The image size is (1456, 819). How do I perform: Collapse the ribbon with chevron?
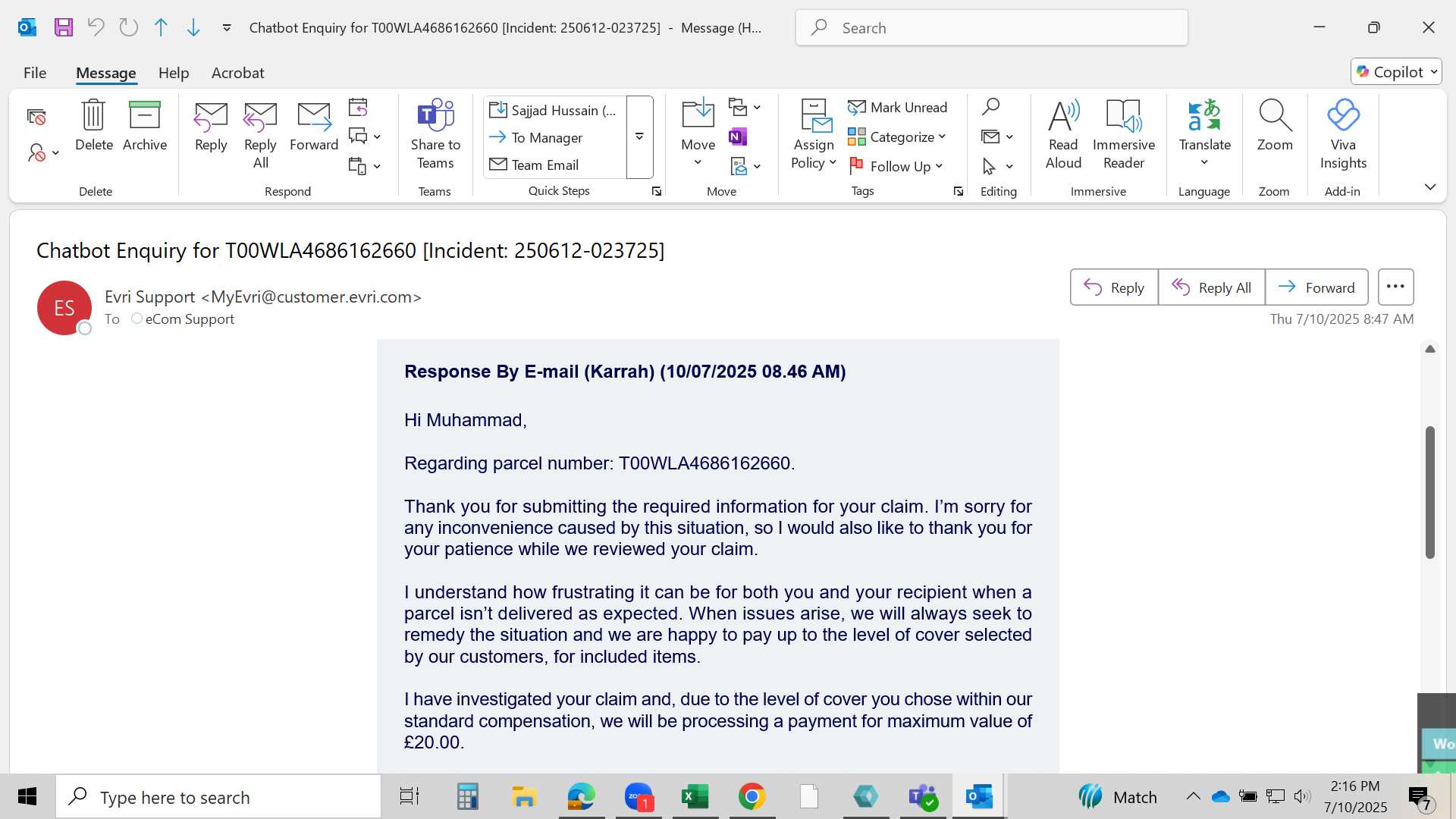coord(1430,187)
